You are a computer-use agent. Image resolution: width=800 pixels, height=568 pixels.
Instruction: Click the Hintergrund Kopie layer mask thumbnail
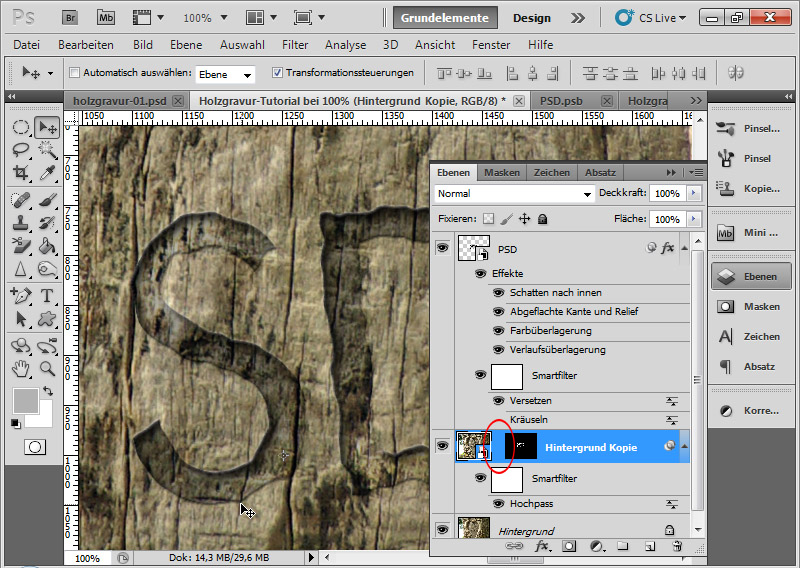[x=520, y=446]
